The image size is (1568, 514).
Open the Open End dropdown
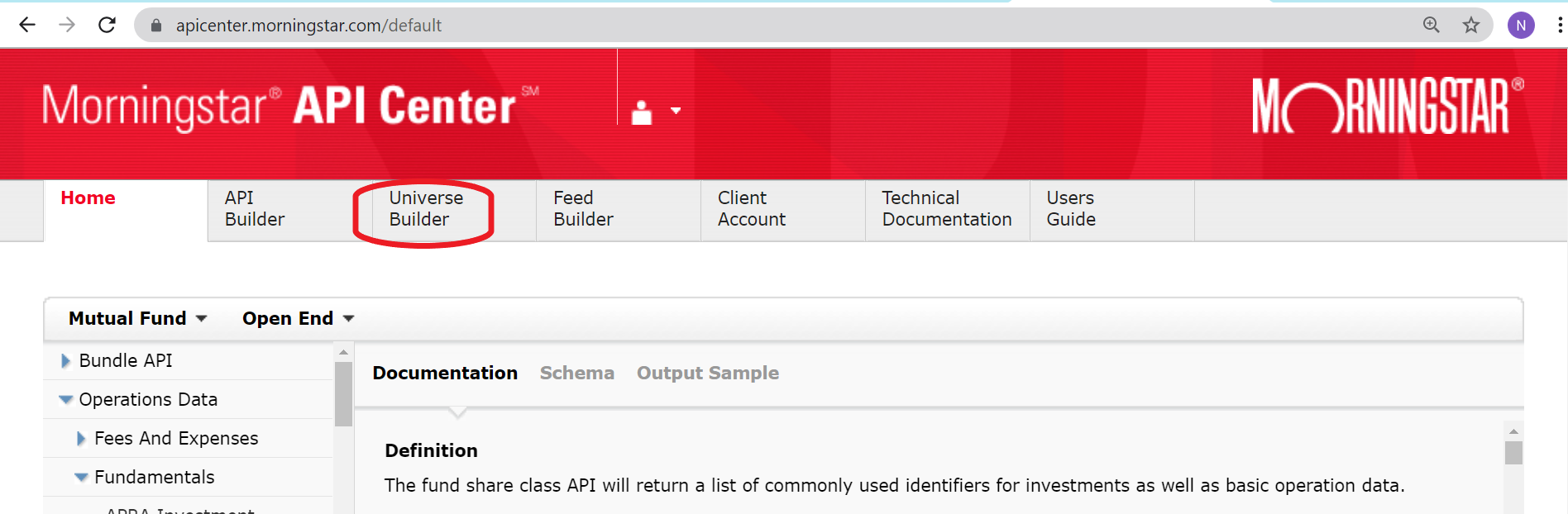point(299,318)
